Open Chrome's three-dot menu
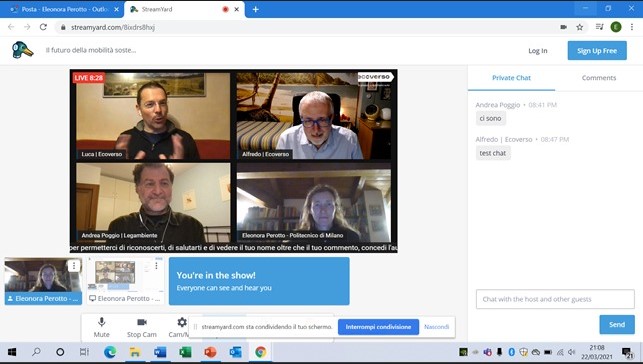 coord(632,27)
